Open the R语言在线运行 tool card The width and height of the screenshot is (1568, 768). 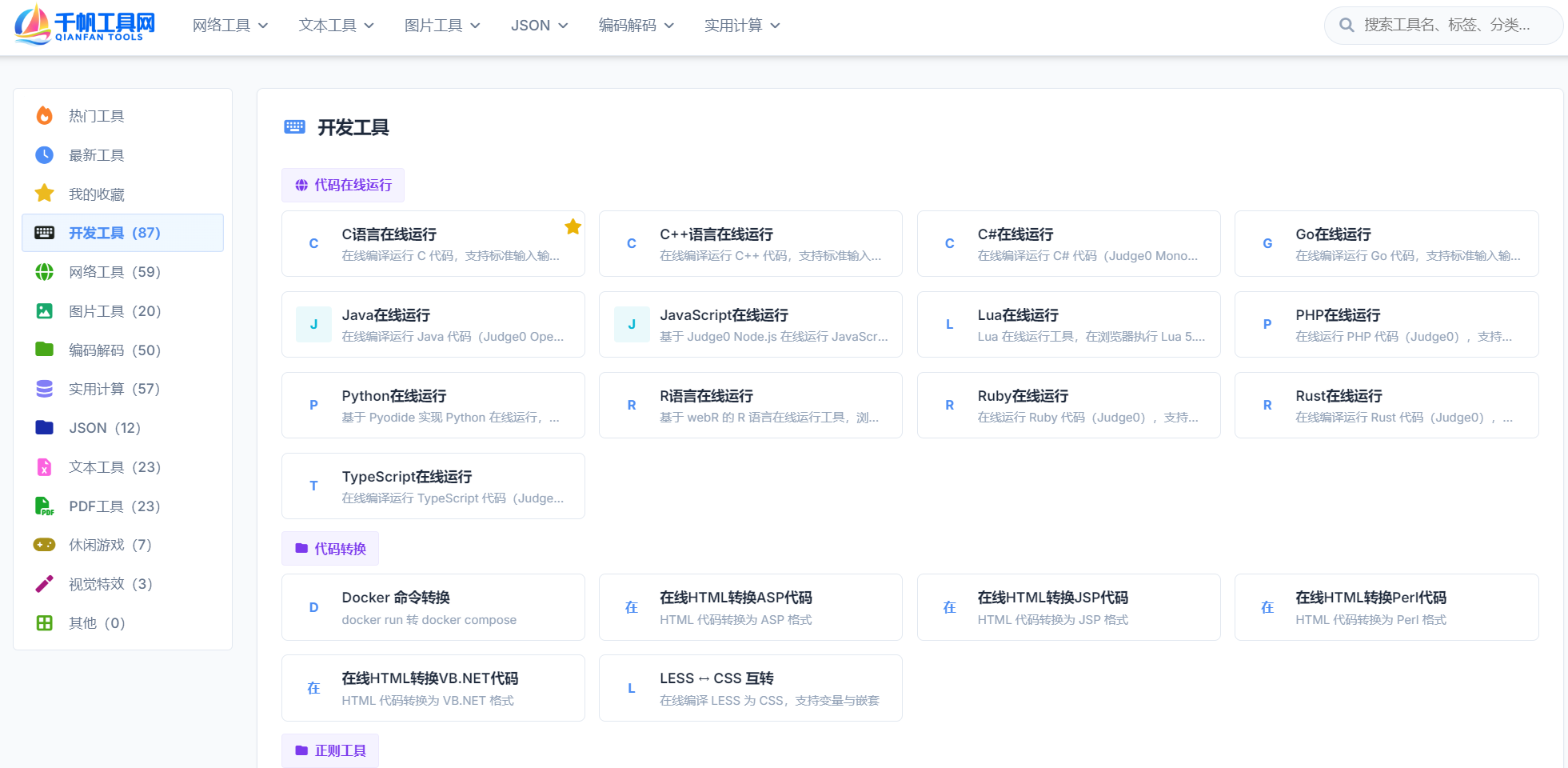[x=750, y=405]
